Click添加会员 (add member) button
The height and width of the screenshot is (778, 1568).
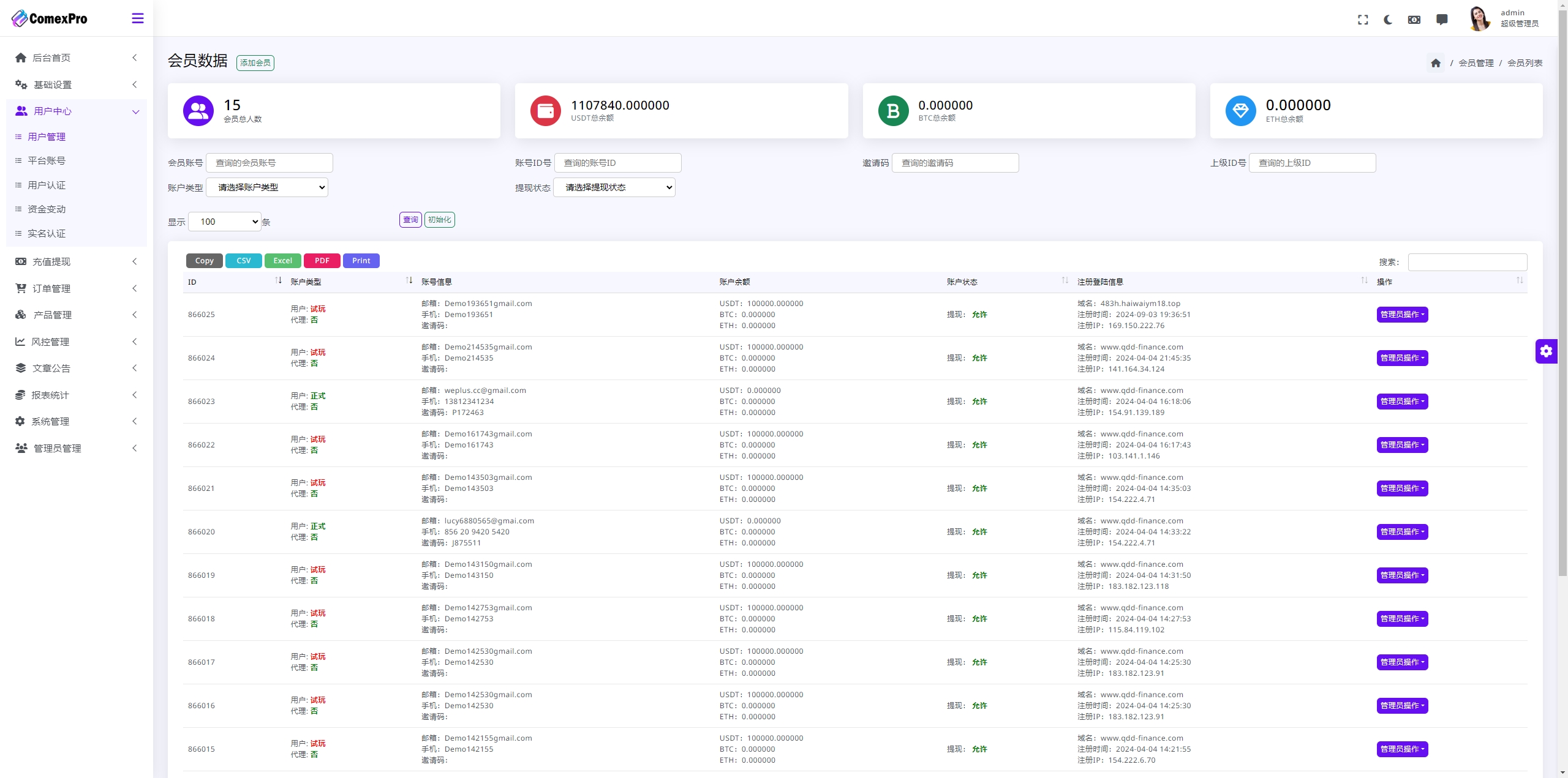click(254, 62)
